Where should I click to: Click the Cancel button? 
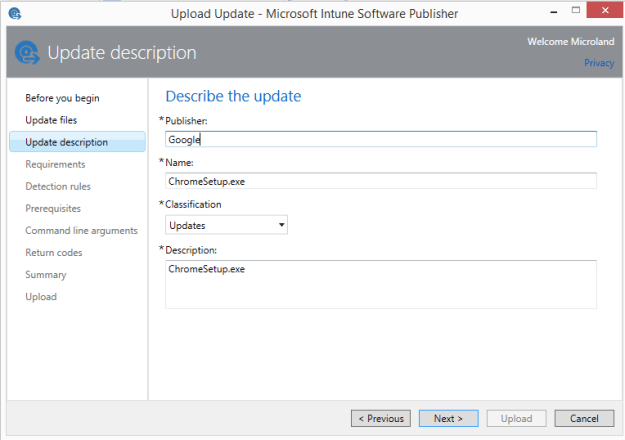tap(584, 418)
